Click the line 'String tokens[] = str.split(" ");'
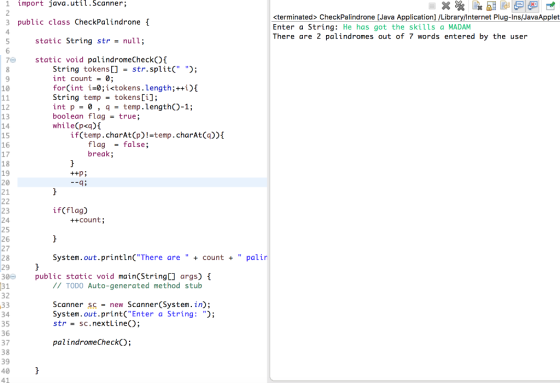The width and height of the screenshot is (560, 383). pos(125,69)
